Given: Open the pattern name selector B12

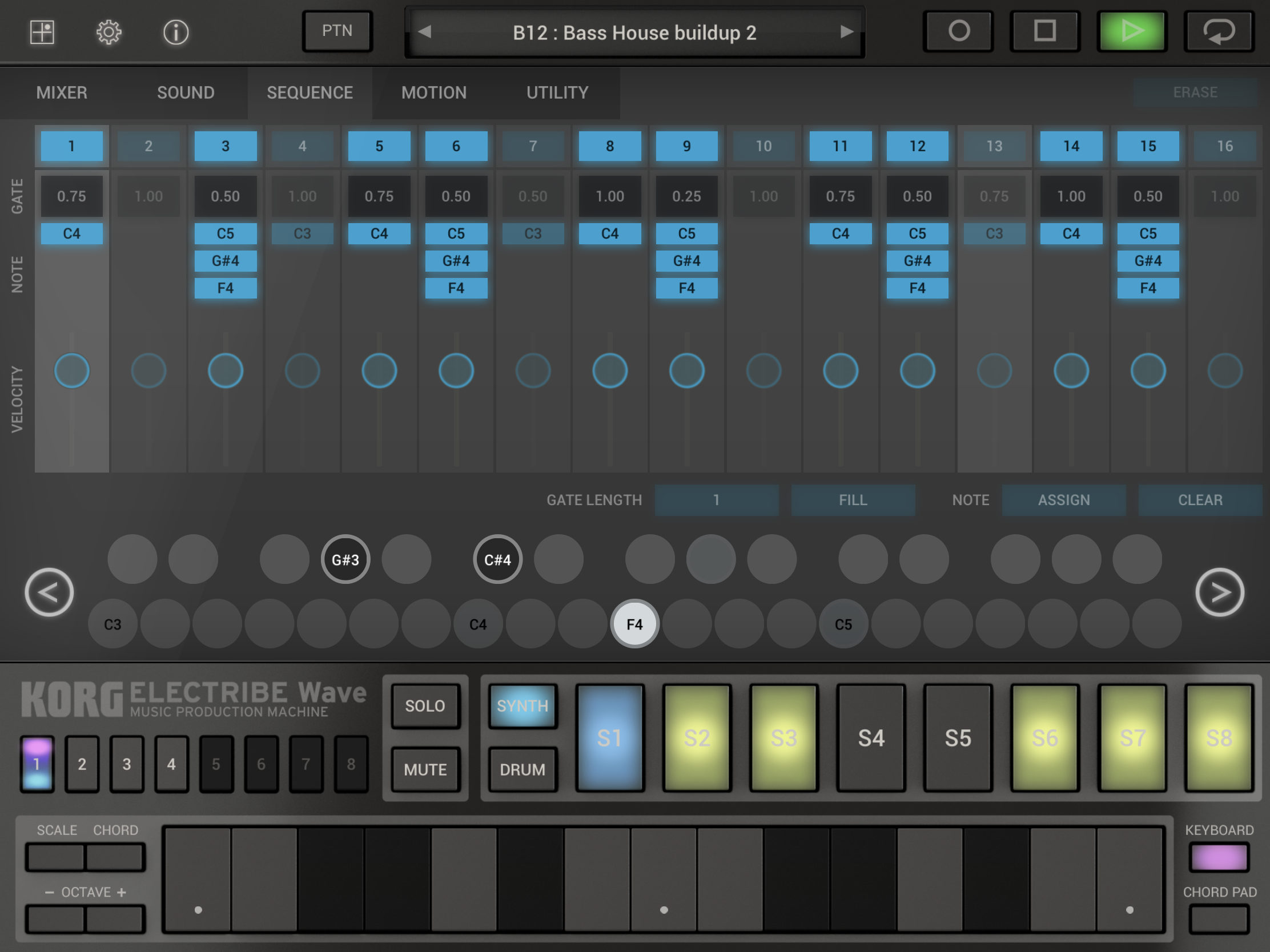Looking at the screenshot, I should pos(634,32).
